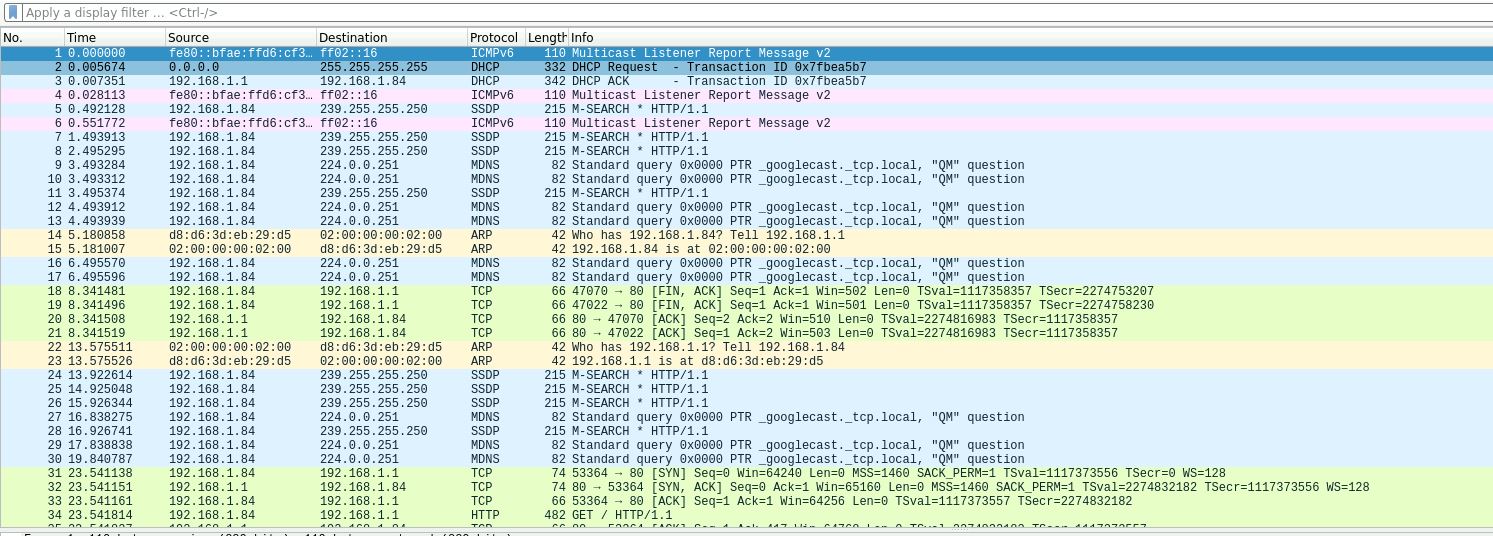This screenshot has height=536, width=1493.
Task: Sort packets by the Time column header
Action: click(115, 37)
